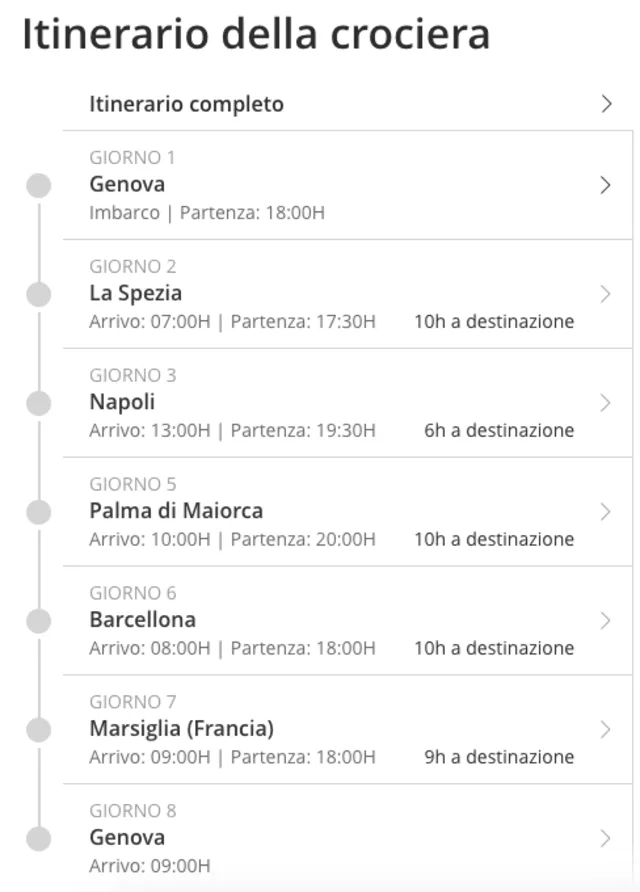Click the Giorno 8 Genova chevron arrow
640x892 pixels.
pyautogui.click(x=605, y=838)
